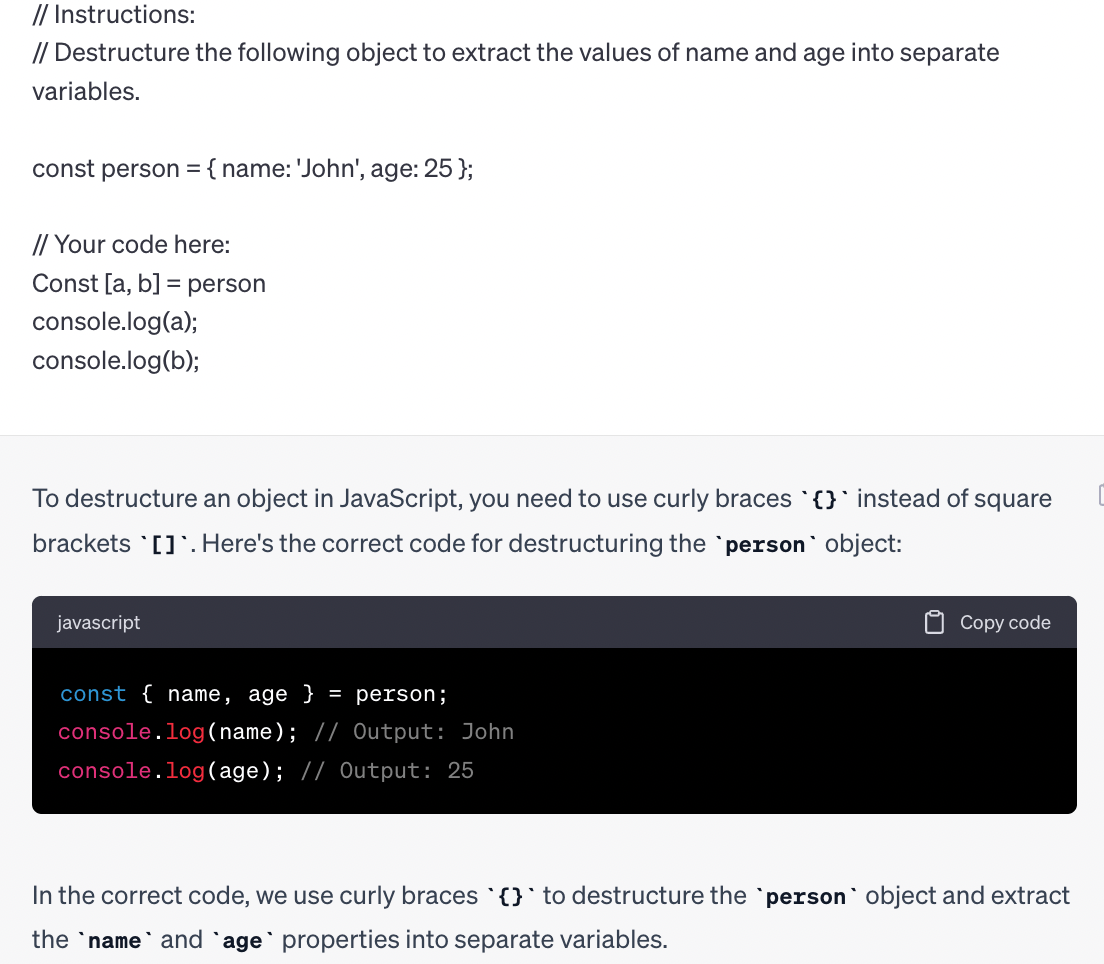This screenshot has width=1104, height=964.
Task: Click the code line 'console.log(age);'
Action: 171,771
